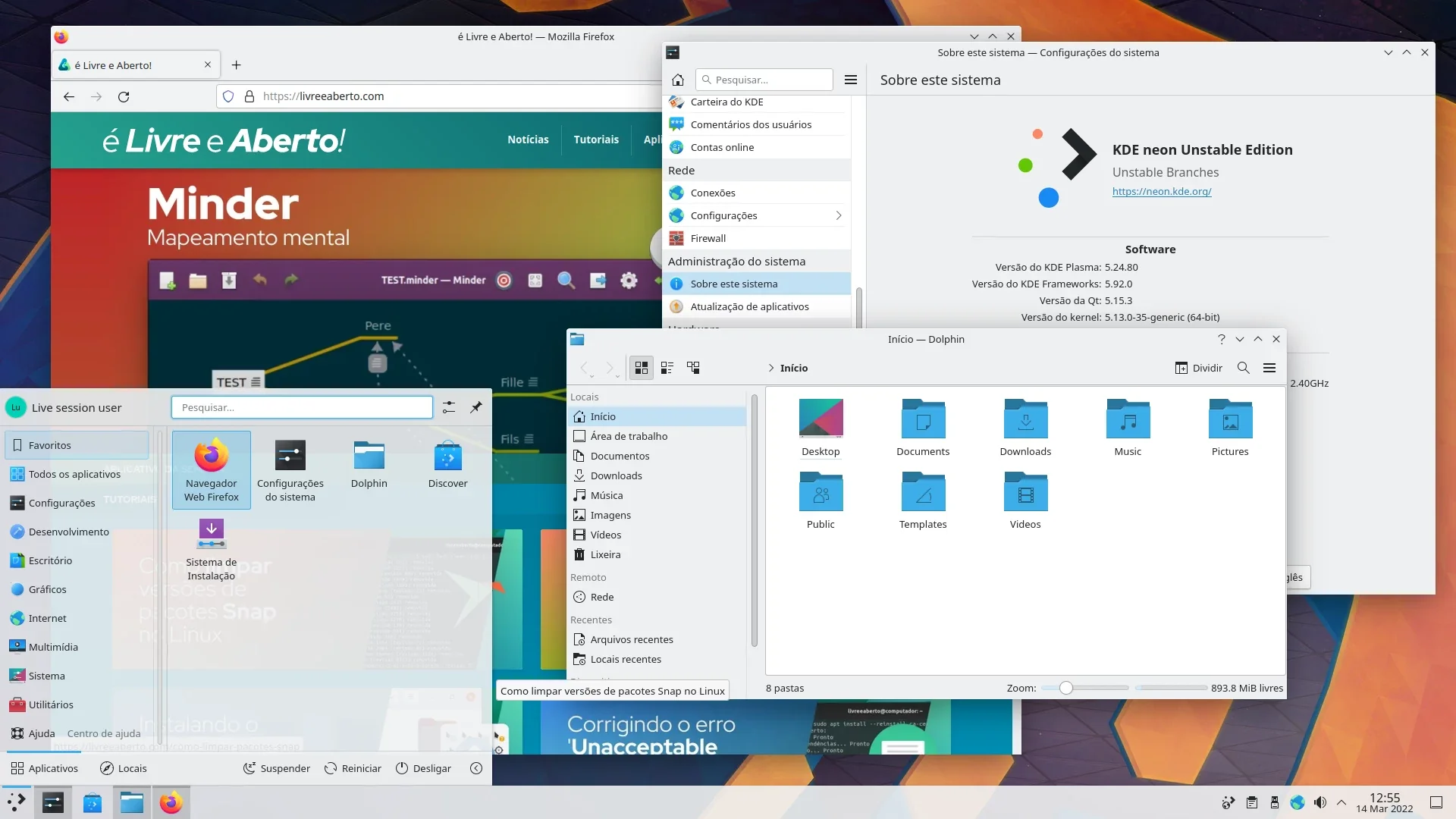Select Rede under Remoto in Dolphin
This screenshot has height=819, width=1456.
(657, 597)
